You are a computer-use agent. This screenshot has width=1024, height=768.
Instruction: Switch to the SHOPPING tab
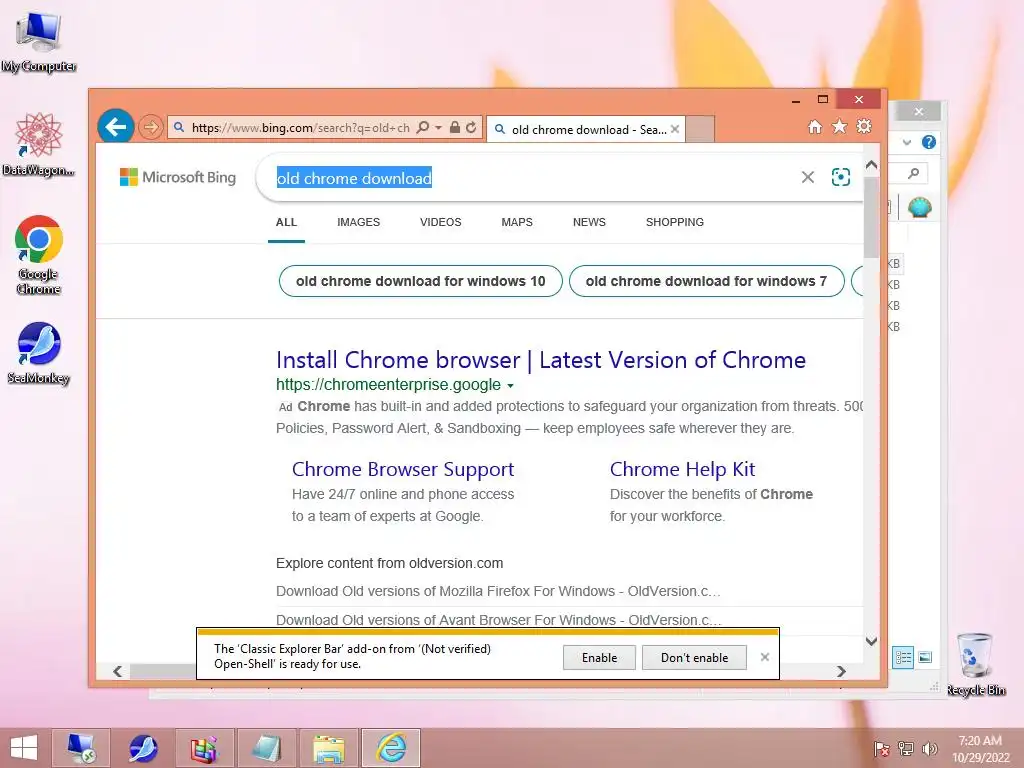click(x=675, y=222)
